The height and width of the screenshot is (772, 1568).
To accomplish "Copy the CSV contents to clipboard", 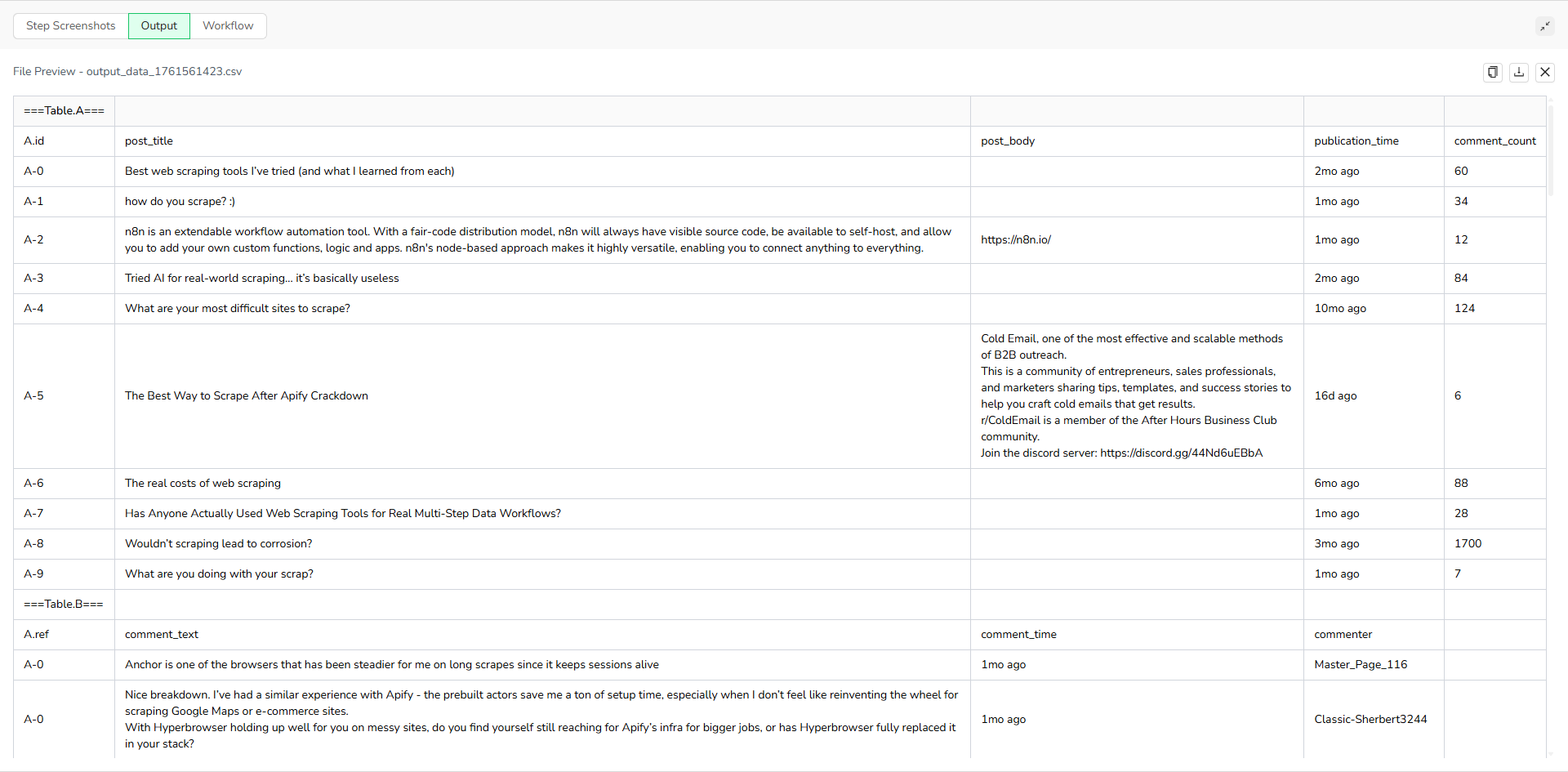I will coord(1493,72).
